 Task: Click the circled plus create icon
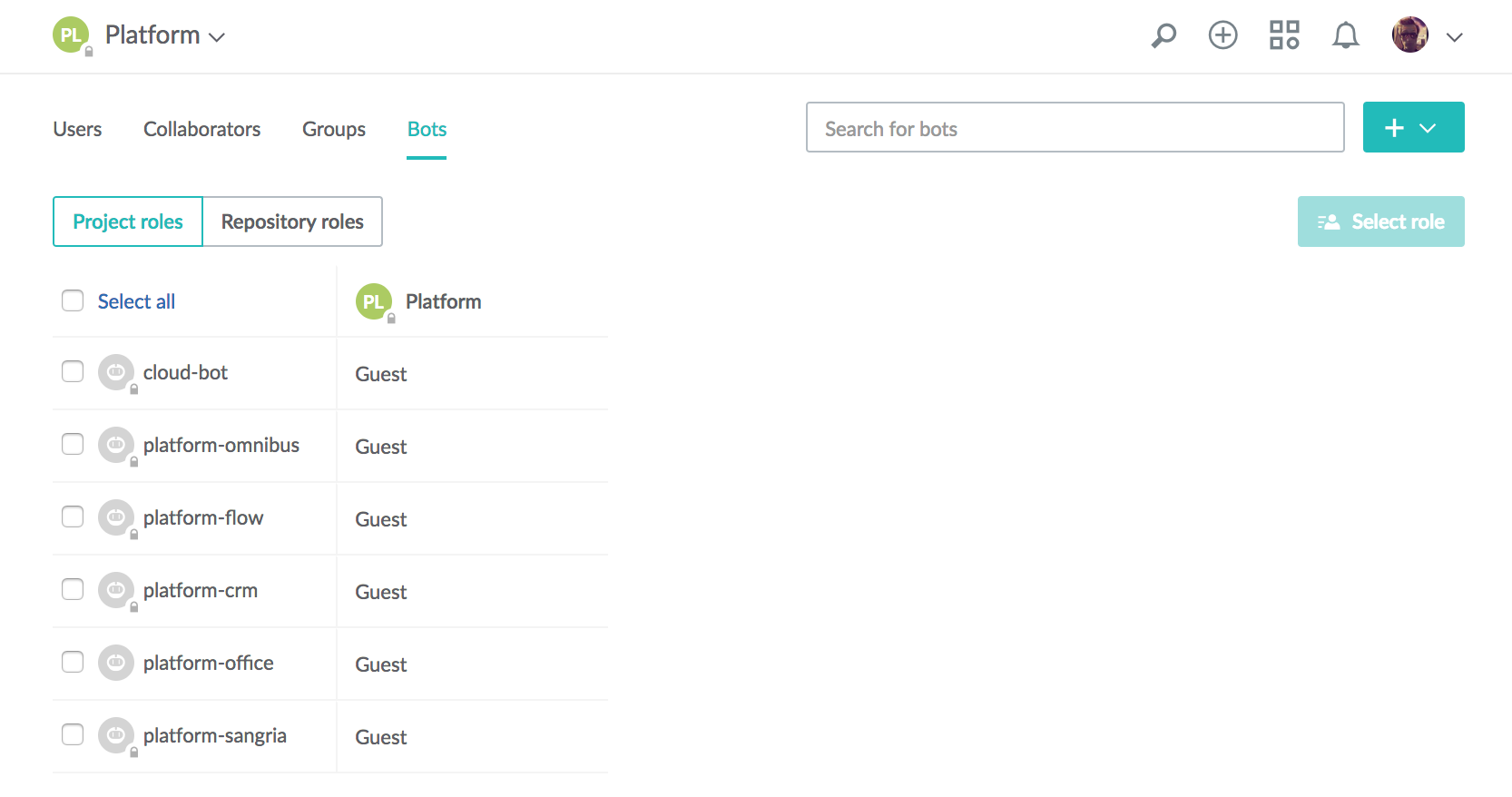pyautogui.click(x=1222, y=35)
